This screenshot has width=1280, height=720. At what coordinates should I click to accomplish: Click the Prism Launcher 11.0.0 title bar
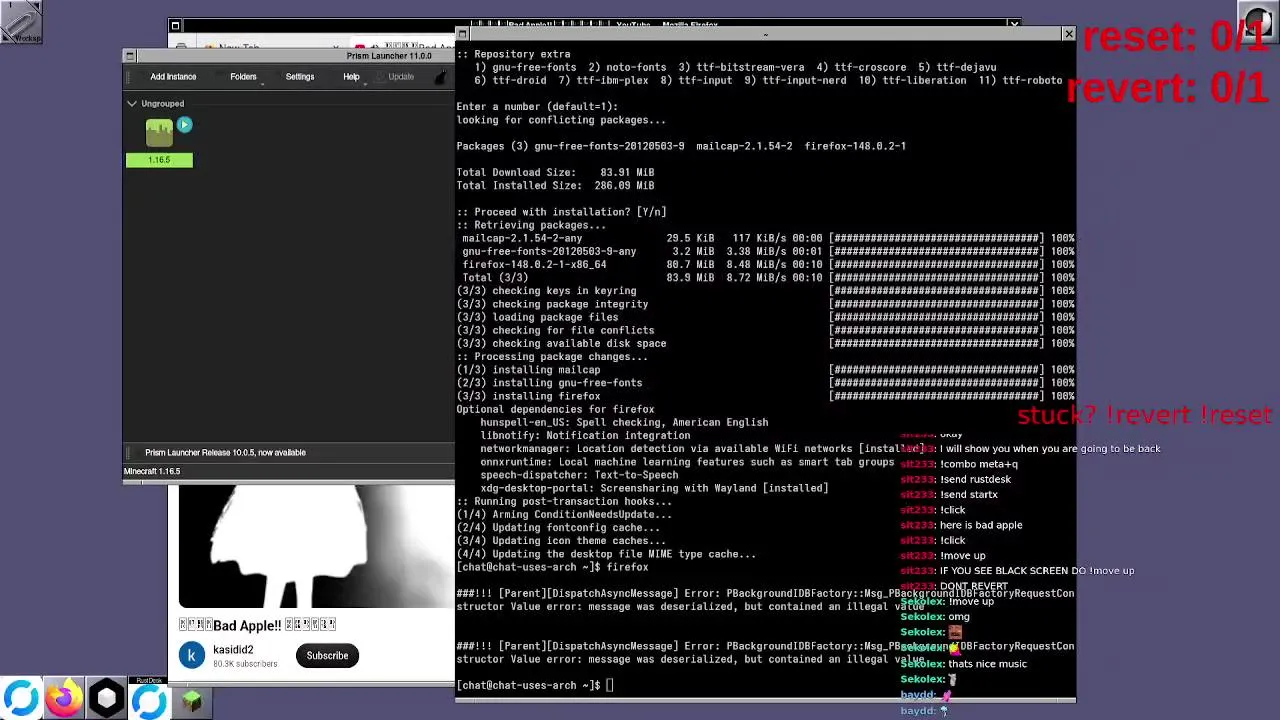point(390,56)
